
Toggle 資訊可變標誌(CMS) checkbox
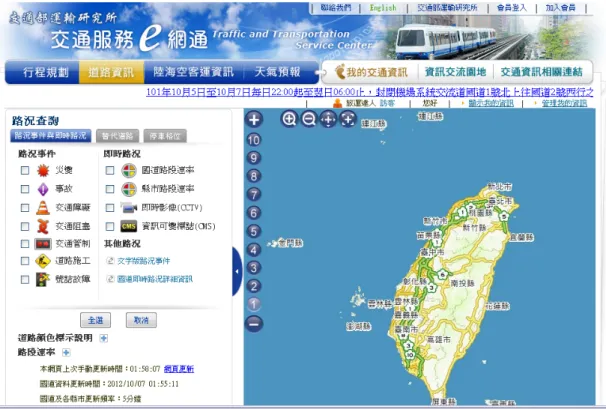click(x=110, y=226)
